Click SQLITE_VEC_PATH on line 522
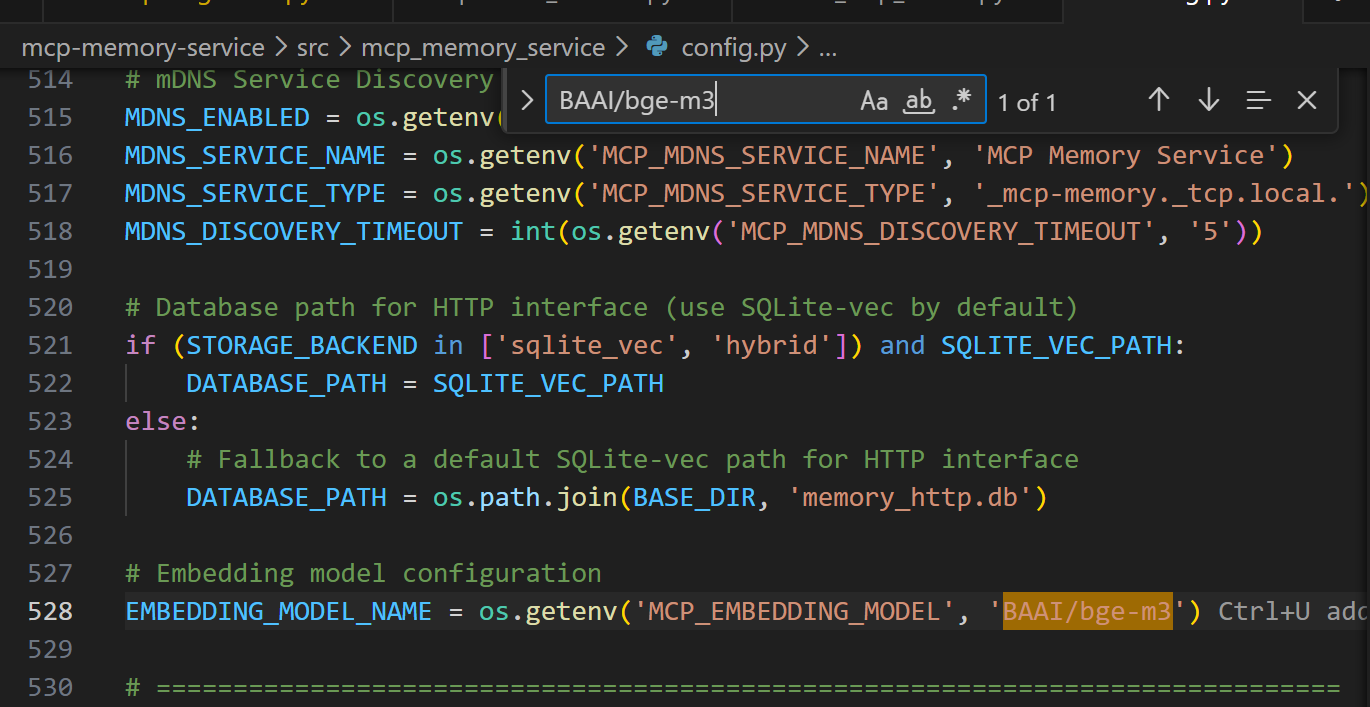Viewport: 1370px width, 707px height. click(548, 383)
